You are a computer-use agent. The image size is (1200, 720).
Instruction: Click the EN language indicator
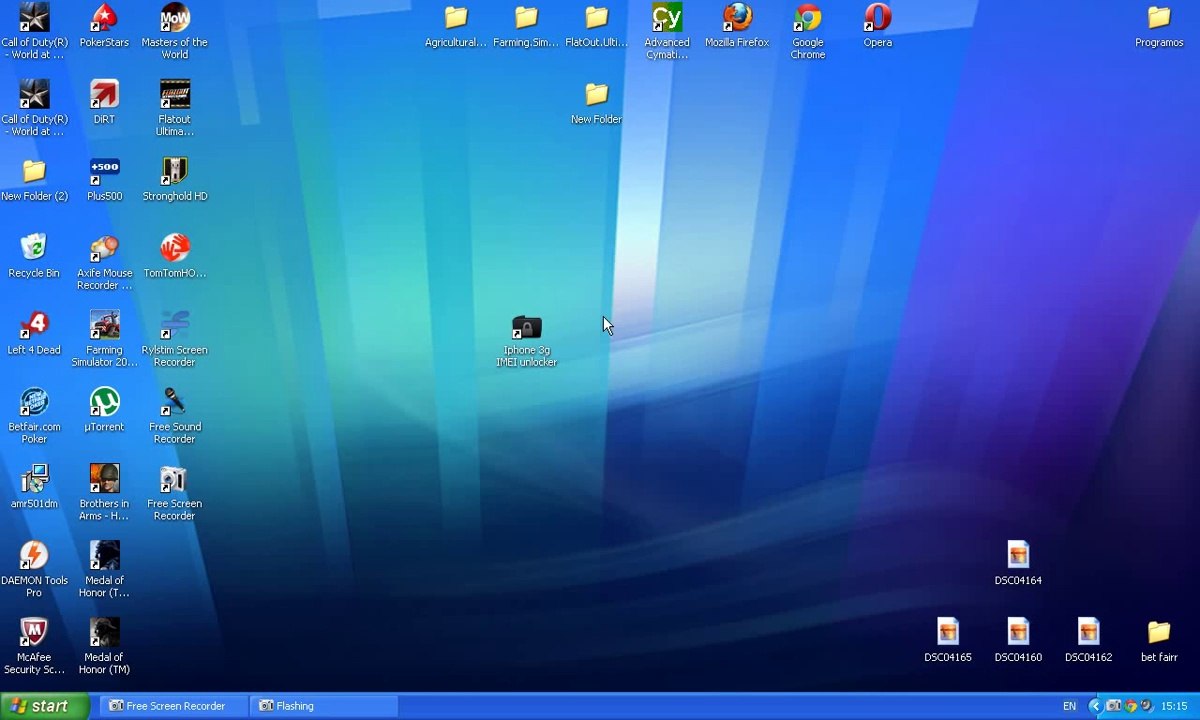point(1069,706)
